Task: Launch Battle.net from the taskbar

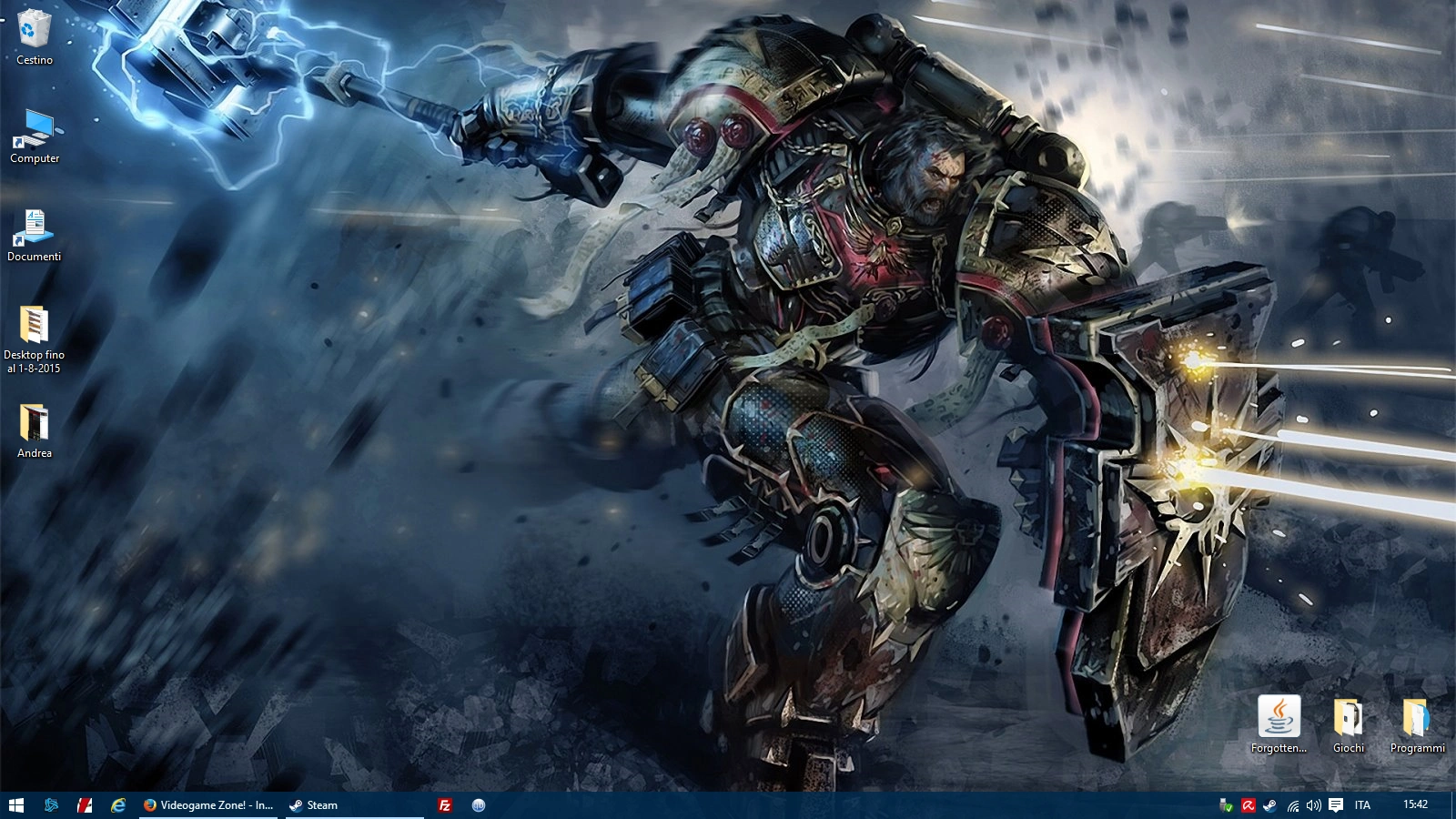Action: pyautogui.click(x=51, y=805)
